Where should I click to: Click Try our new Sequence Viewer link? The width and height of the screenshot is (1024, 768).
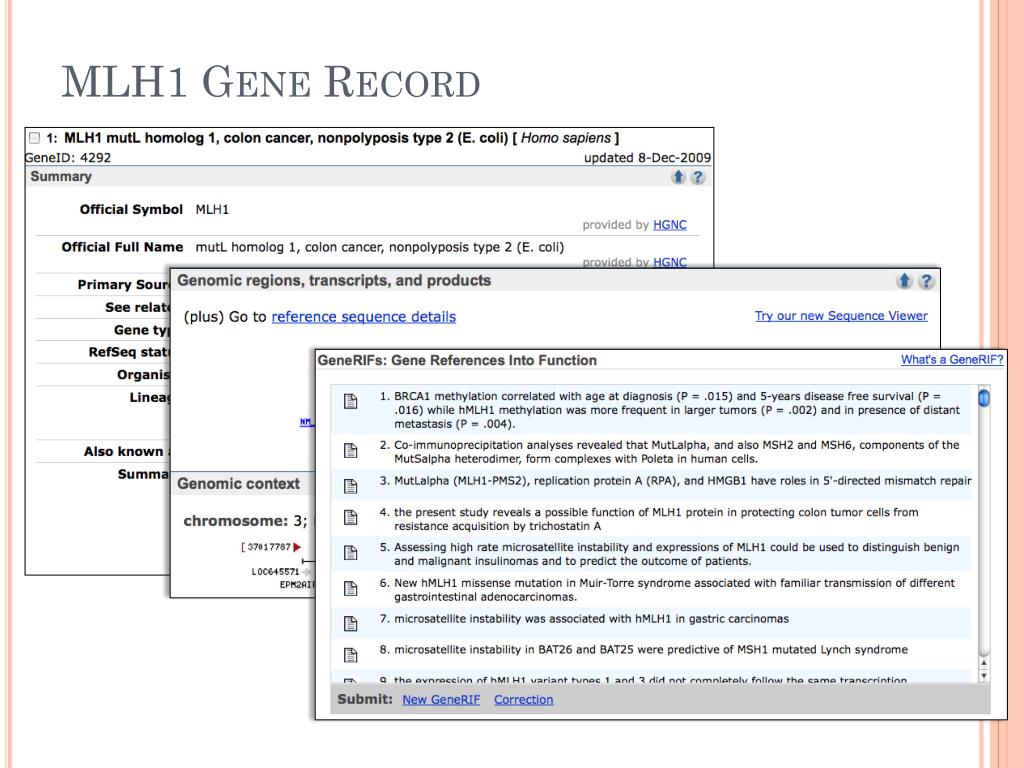pos(841,316)
